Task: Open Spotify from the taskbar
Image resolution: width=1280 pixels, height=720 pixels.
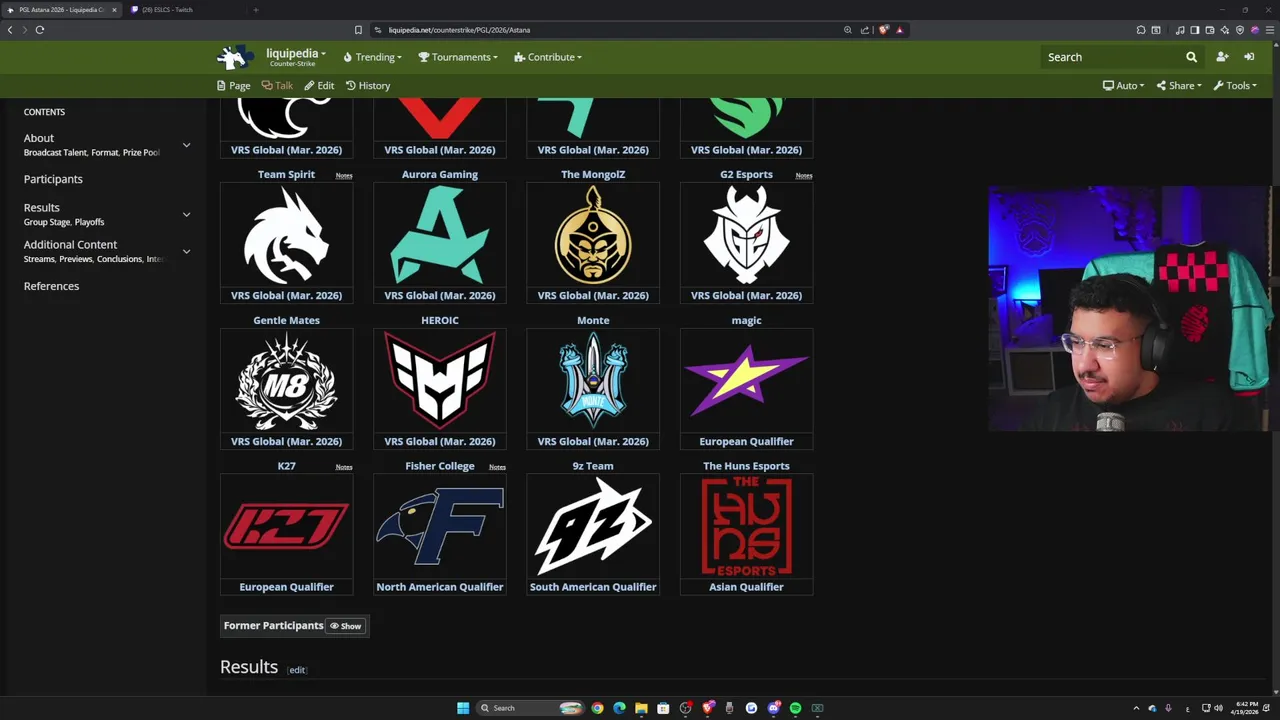Action: point(795,708)
